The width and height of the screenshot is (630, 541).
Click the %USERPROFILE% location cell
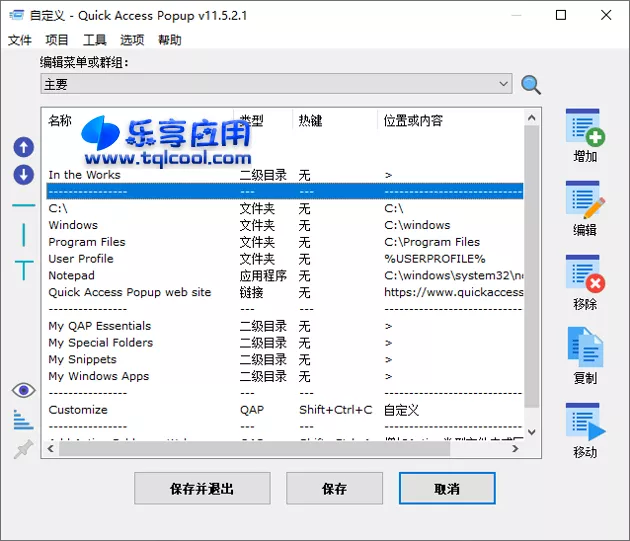tap(435, 259)
